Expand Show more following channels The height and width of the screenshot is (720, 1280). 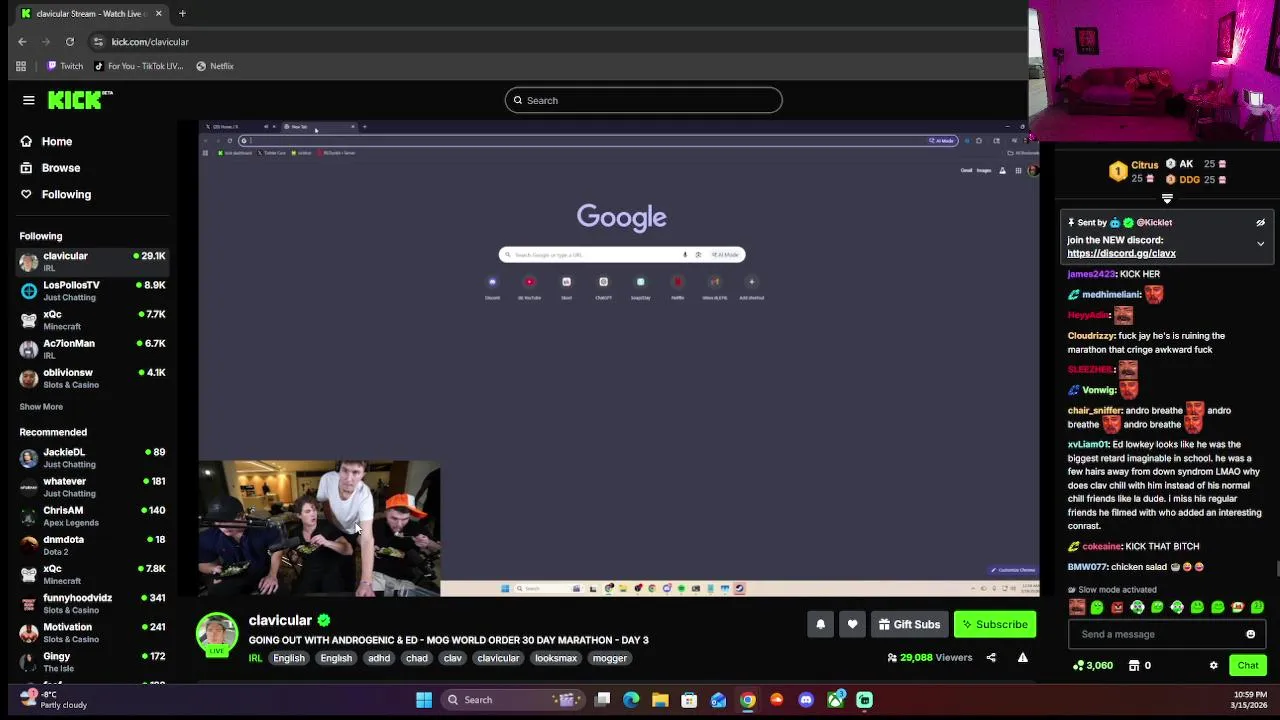[41, 406]
